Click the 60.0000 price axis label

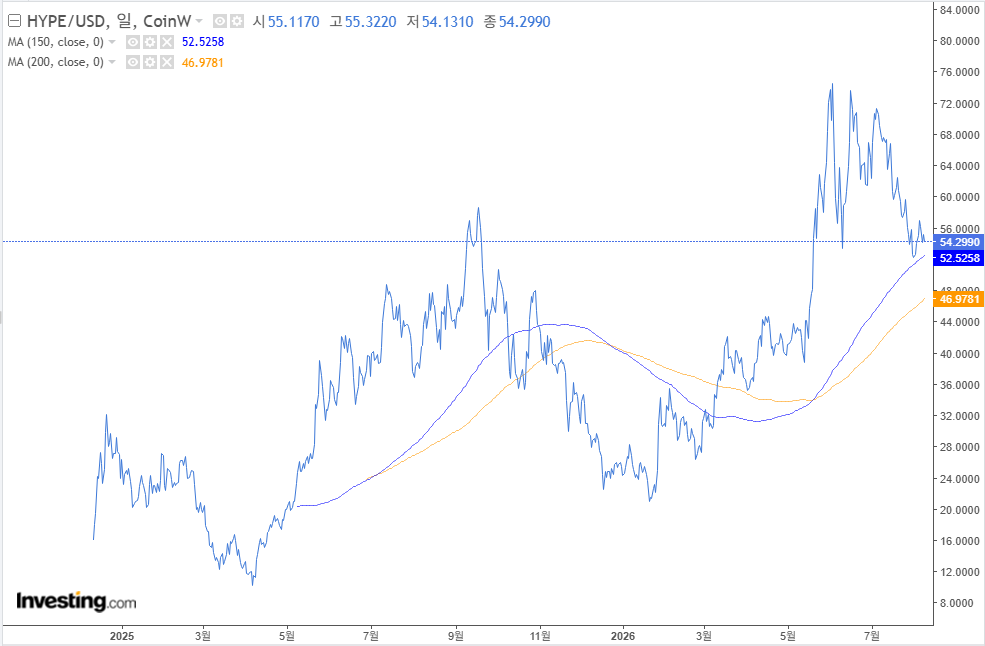click(959, 197)
